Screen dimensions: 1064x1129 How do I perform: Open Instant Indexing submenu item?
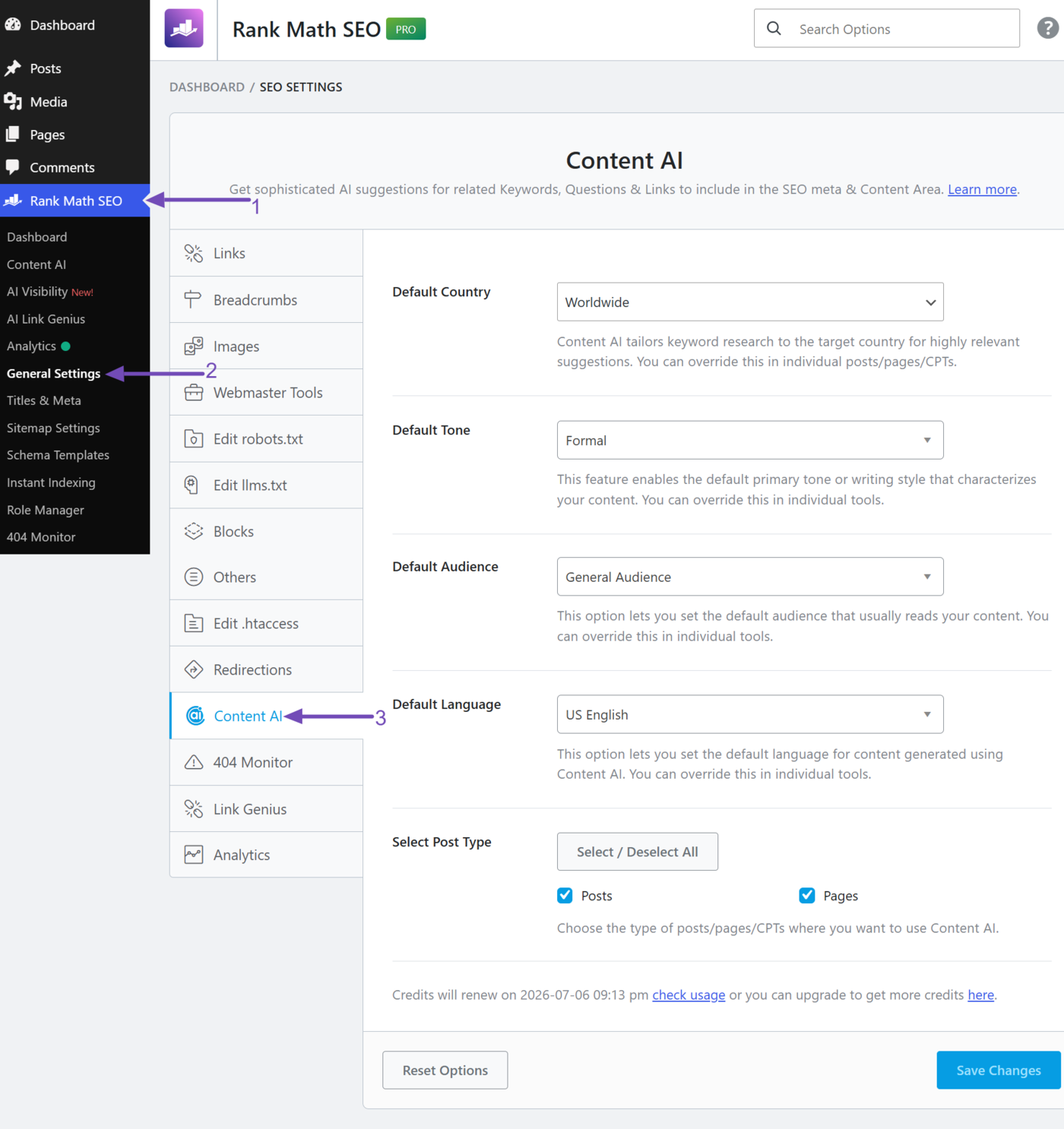[51, 482]
